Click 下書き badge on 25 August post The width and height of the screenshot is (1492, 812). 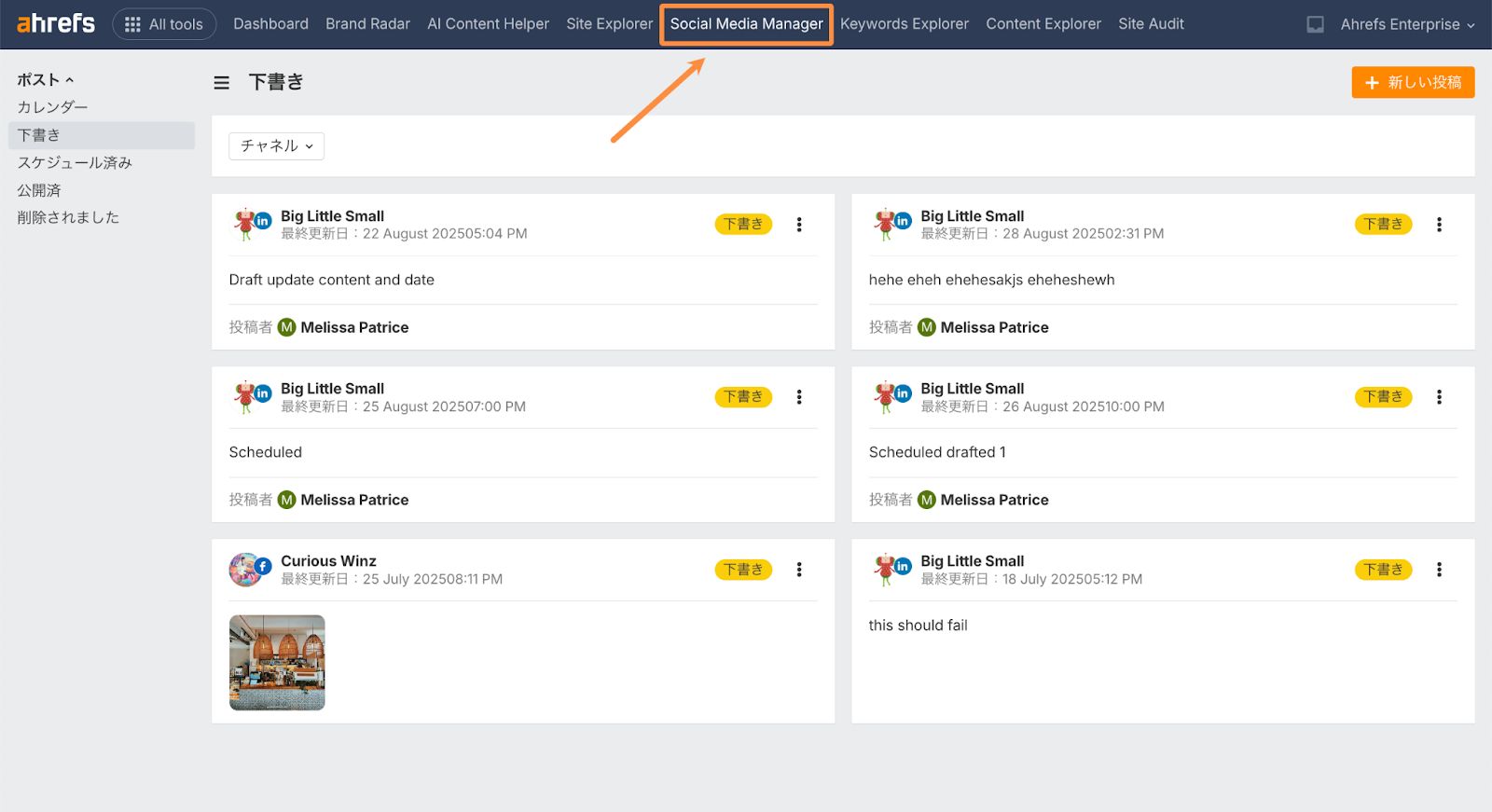pos(743,397)
